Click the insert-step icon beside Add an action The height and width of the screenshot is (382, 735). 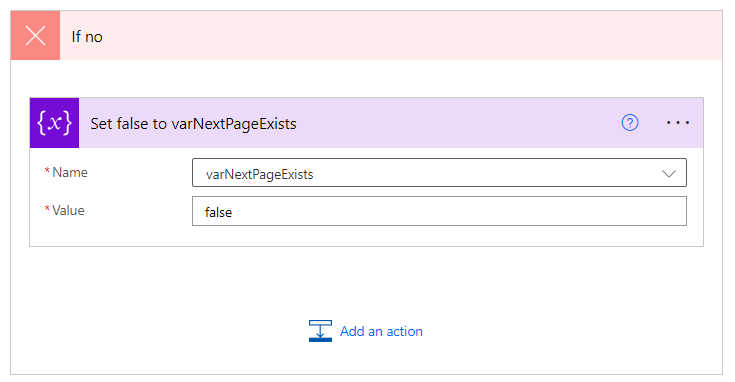320,331
